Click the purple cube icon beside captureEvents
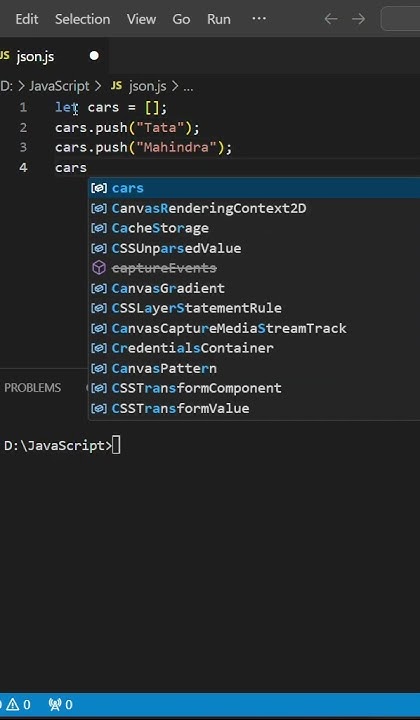The width and height of the screenshot is (420, 720). 99,268
